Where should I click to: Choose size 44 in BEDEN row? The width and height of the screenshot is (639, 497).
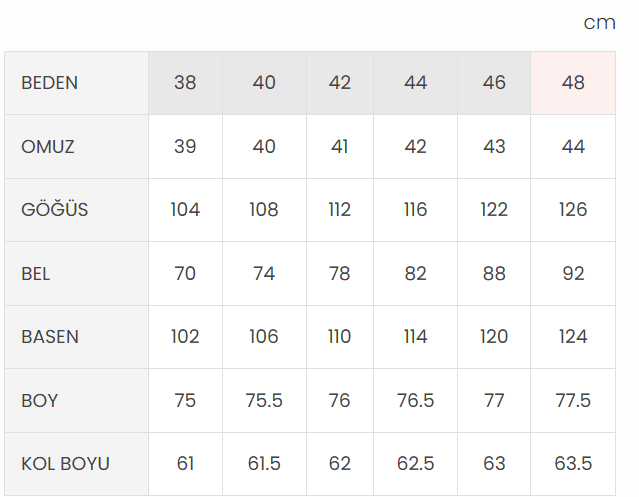pyautogui.click(x=416, y=83)
